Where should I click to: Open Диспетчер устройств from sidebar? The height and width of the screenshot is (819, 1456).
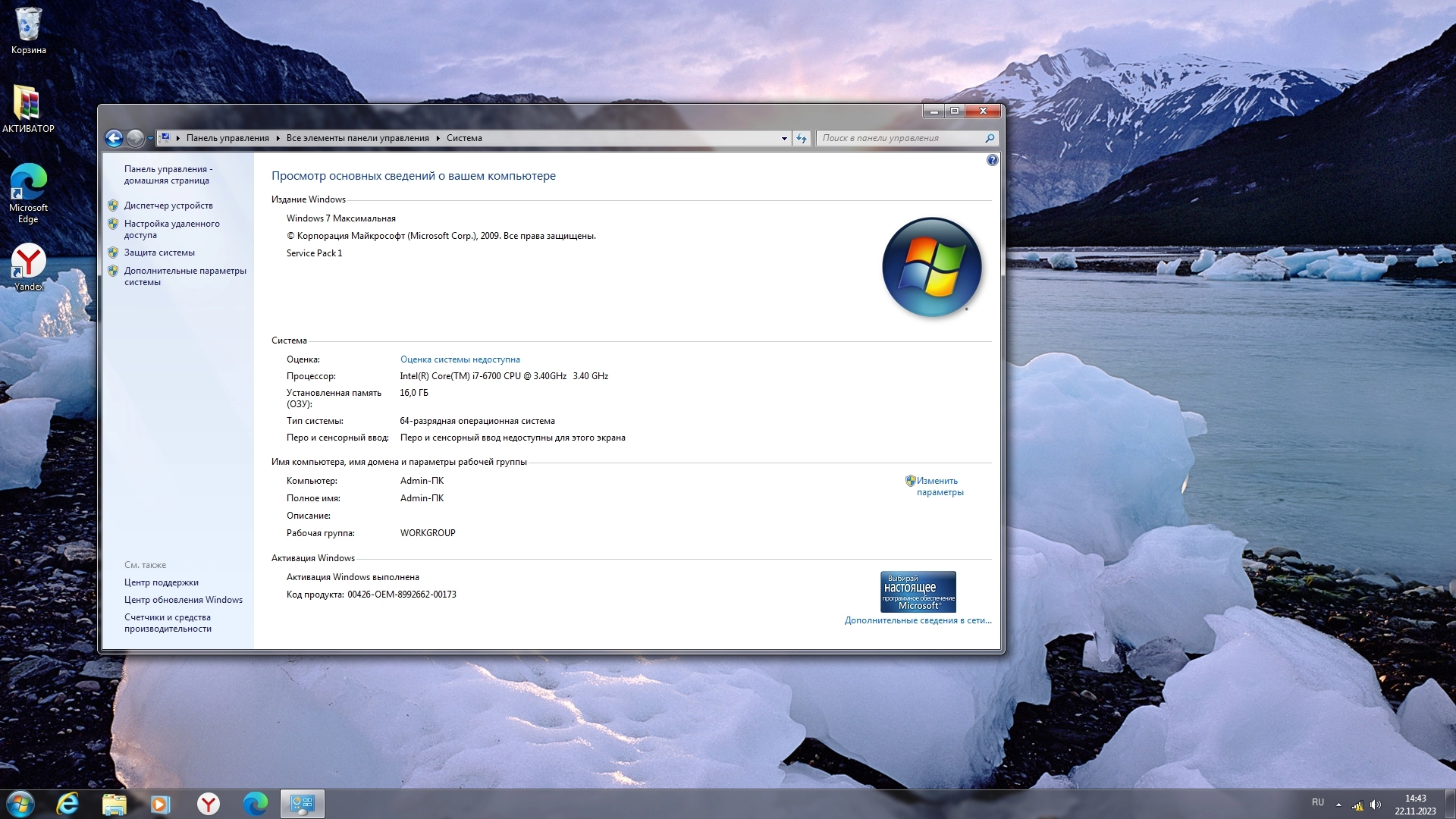pos(168,206)
